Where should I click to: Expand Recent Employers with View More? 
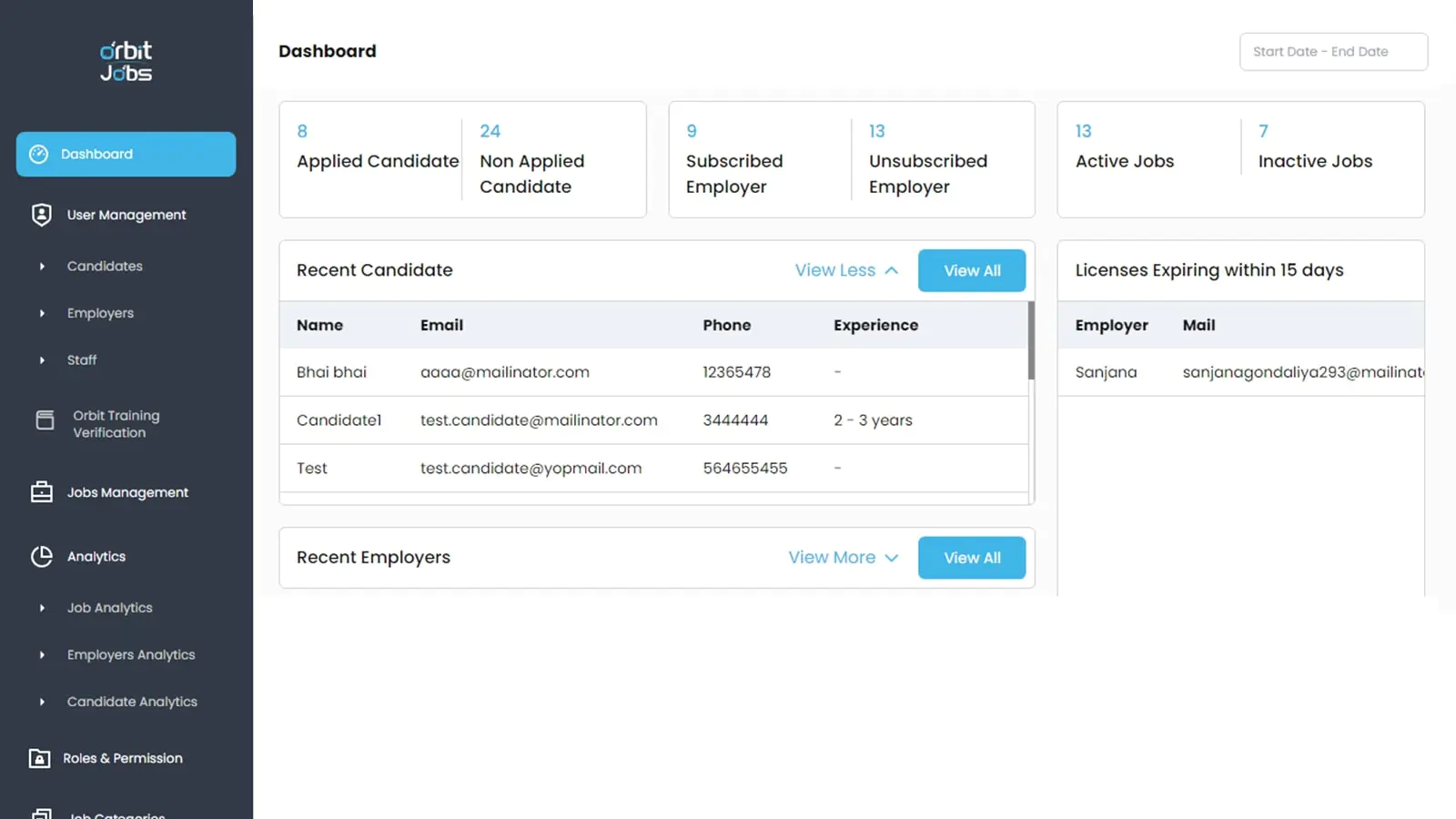coord(844,557)
